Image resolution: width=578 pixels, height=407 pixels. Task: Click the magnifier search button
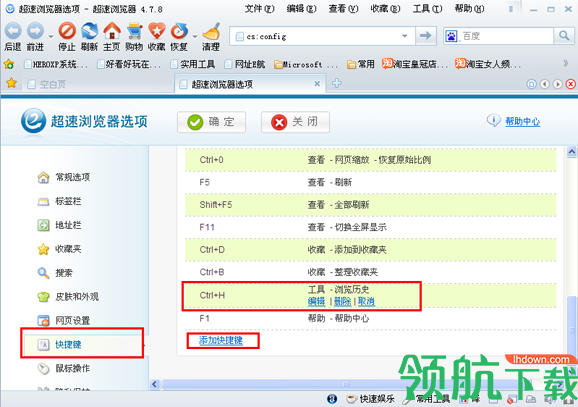coord(564,36)
